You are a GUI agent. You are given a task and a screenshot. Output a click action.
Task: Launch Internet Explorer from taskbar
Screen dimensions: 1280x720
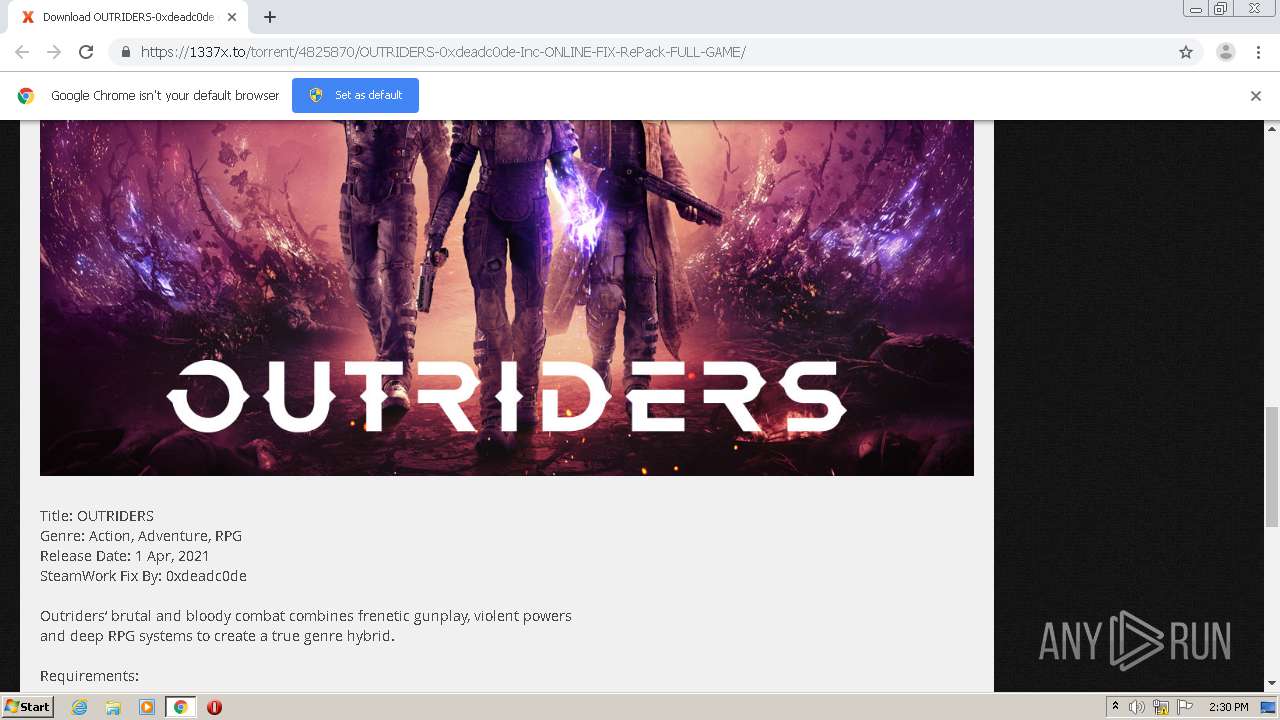point(79,707)
